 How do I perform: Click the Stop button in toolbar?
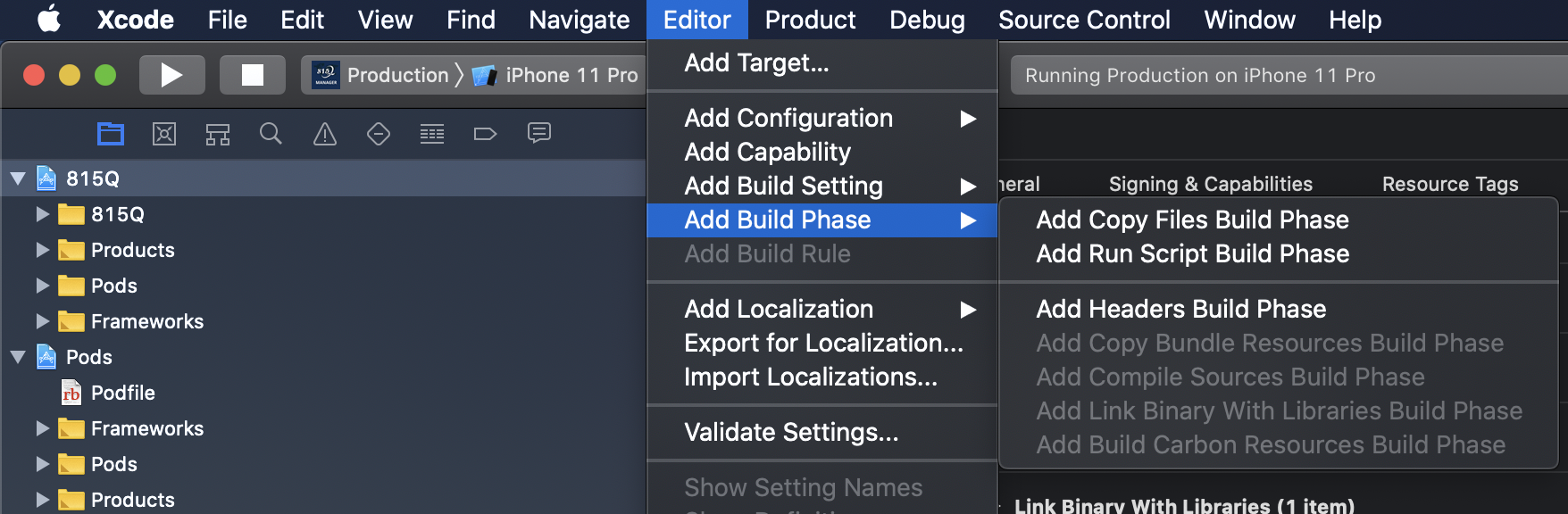click(253, 75)
